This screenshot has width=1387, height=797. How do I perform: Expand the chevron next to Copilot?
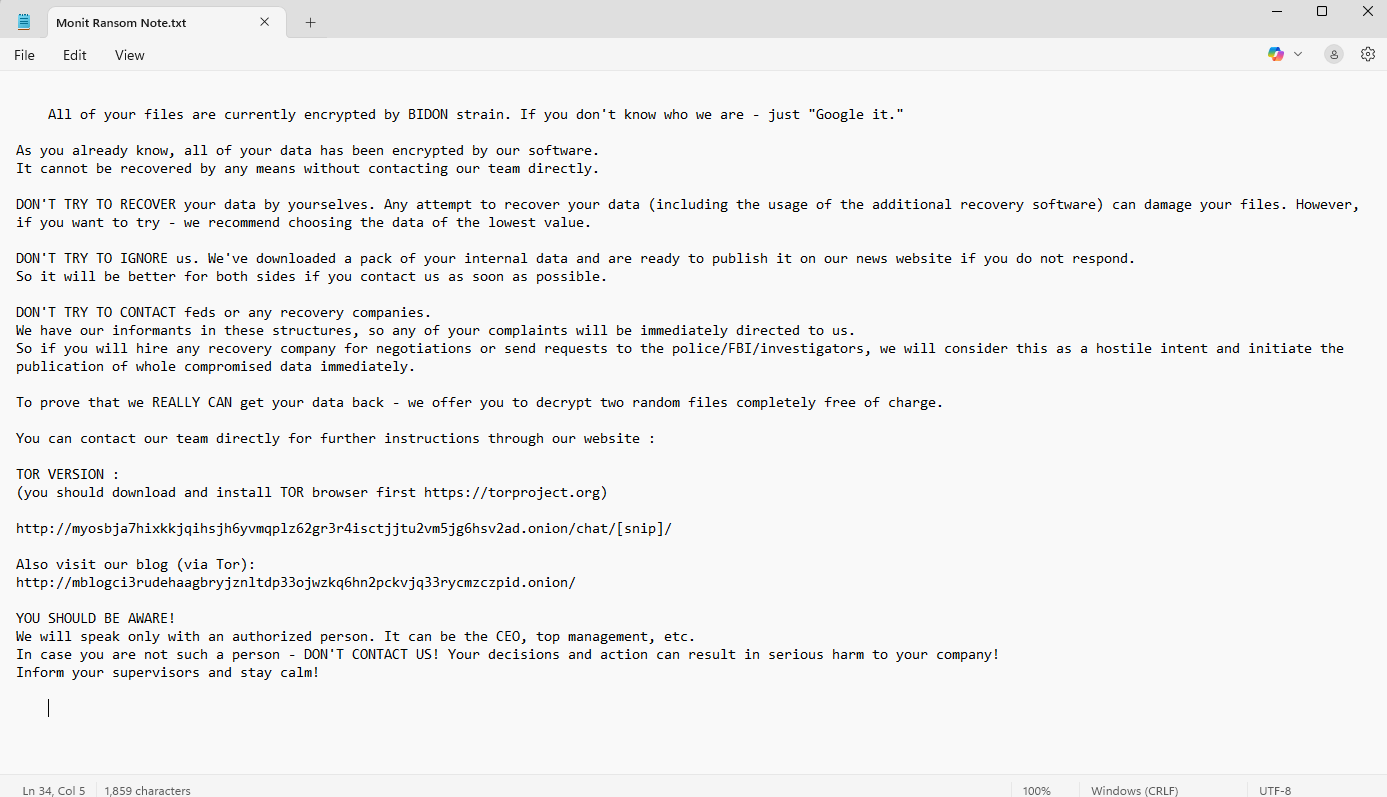[x=1298, y=55]
